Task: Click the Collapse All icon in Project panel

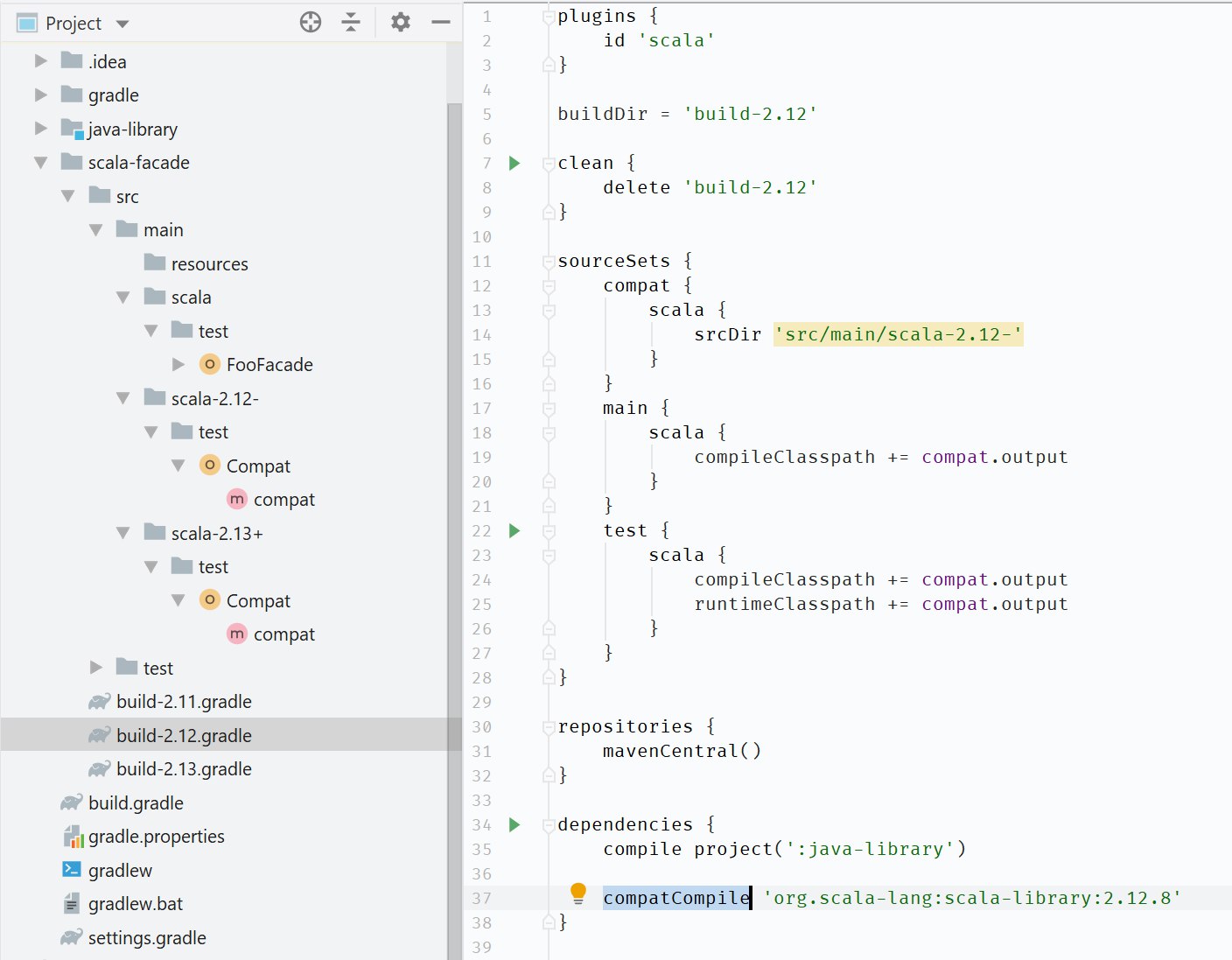Action: point(351,23)
